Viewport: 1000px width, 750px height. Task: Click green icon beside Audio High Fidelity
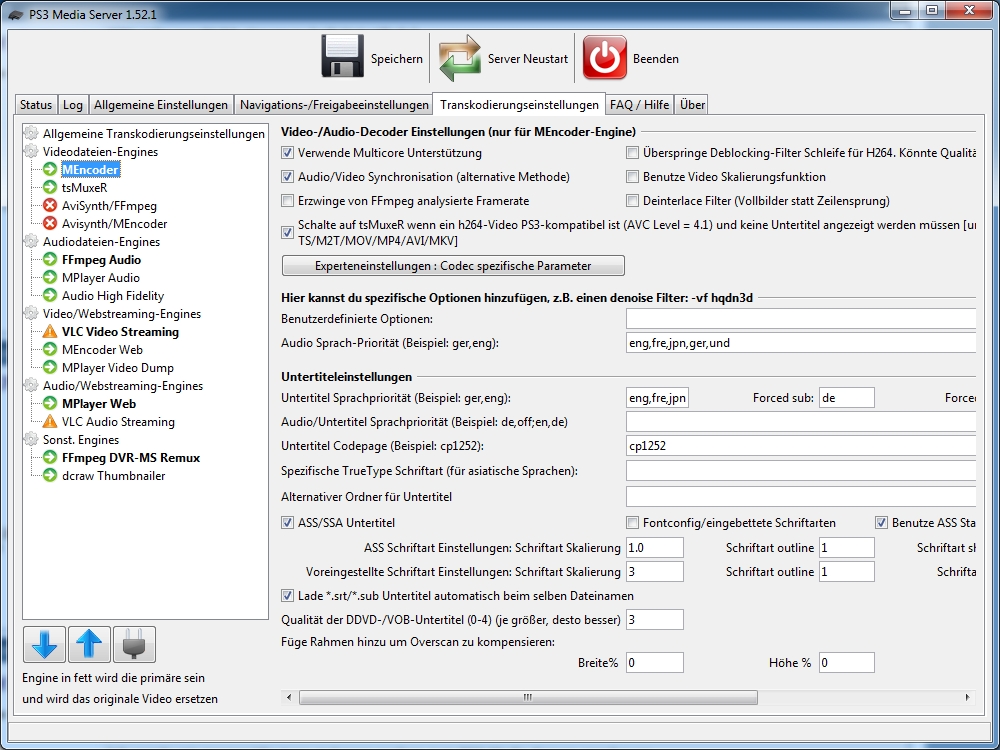50,295
